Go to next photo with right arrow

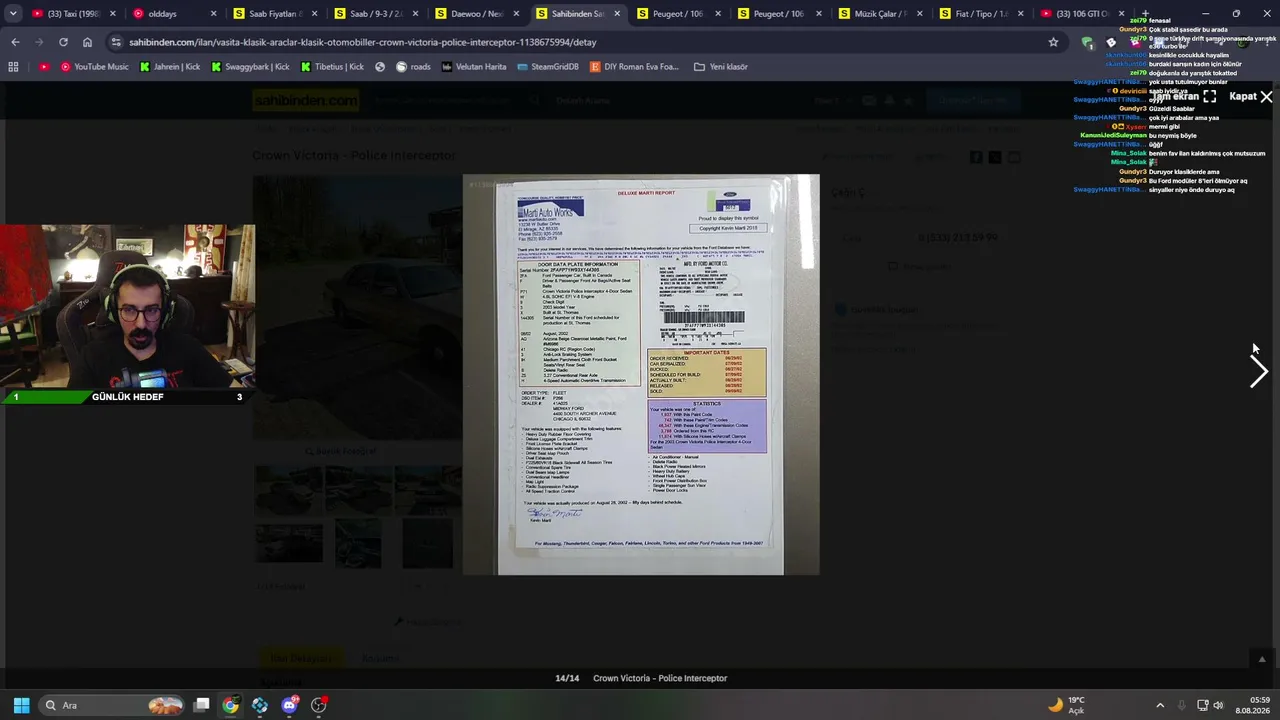pos(1258,371)
